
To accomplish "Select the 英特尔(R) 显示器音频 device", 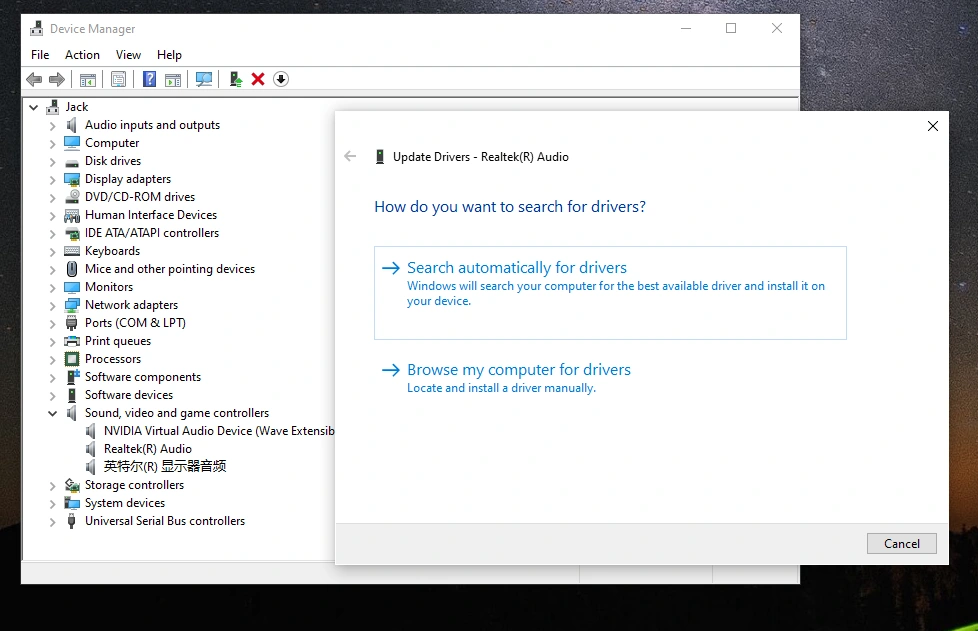I will (x=165, y=466).
